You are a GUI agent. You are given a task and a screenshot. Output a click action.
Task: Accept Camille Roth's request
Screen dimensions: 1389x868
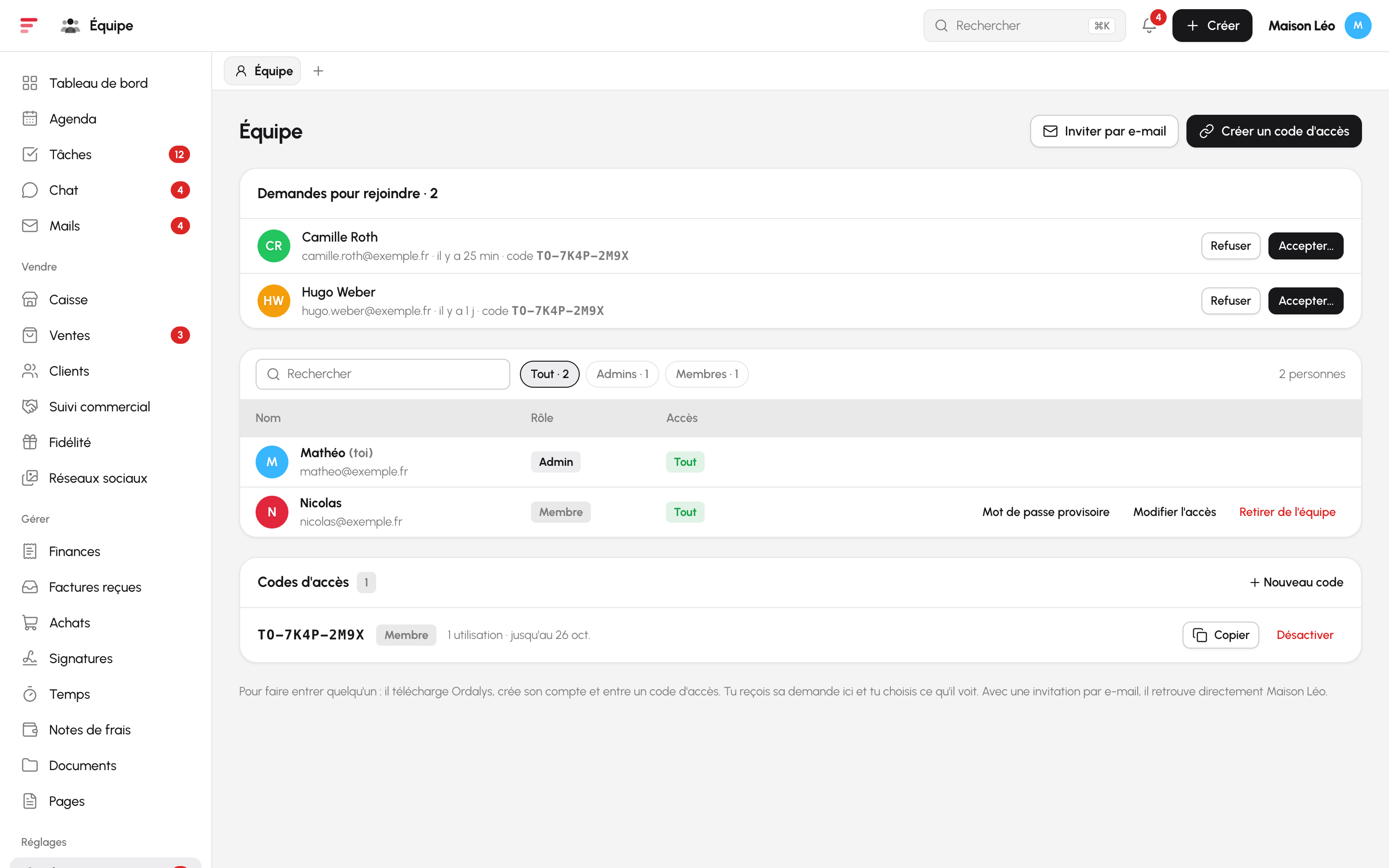click(1306, 246)
